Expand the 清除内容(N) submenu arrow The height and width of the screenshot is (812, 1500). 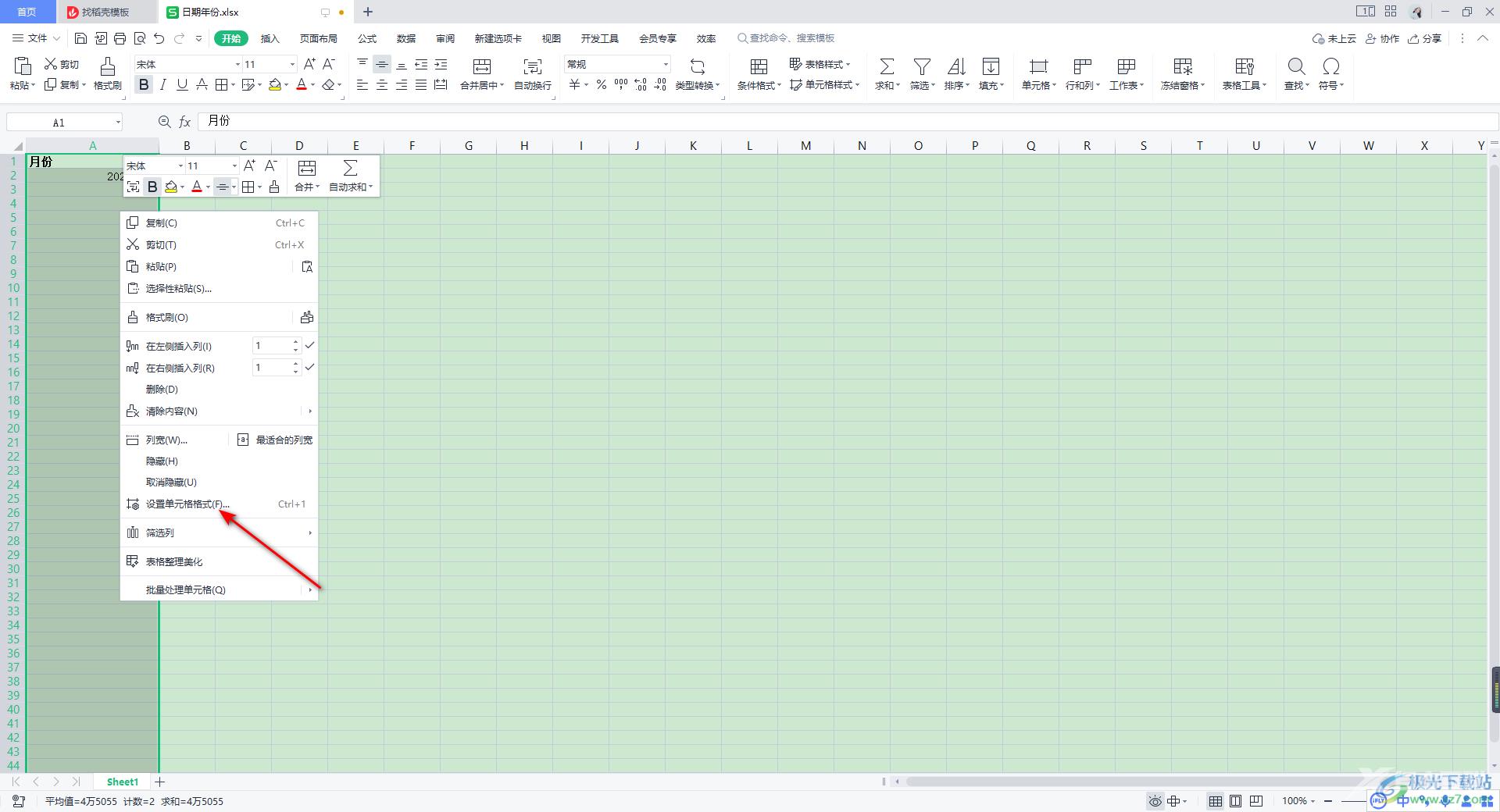coord(310,411)
